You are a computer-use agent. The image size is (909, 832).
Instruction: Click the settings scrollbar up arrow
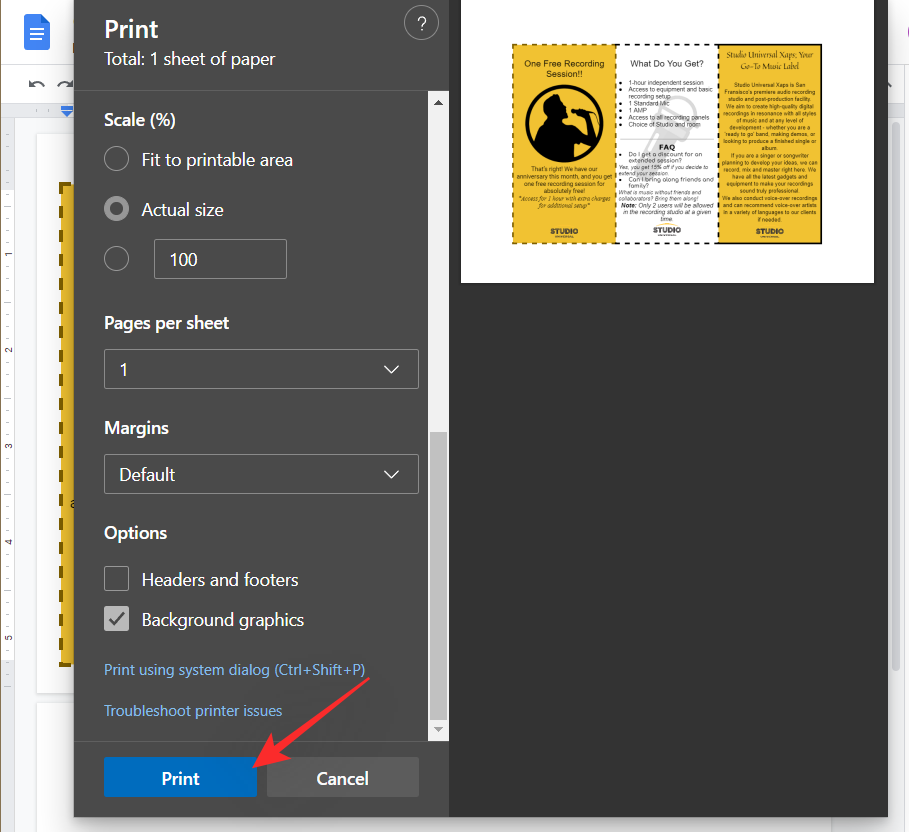[438, 100]
